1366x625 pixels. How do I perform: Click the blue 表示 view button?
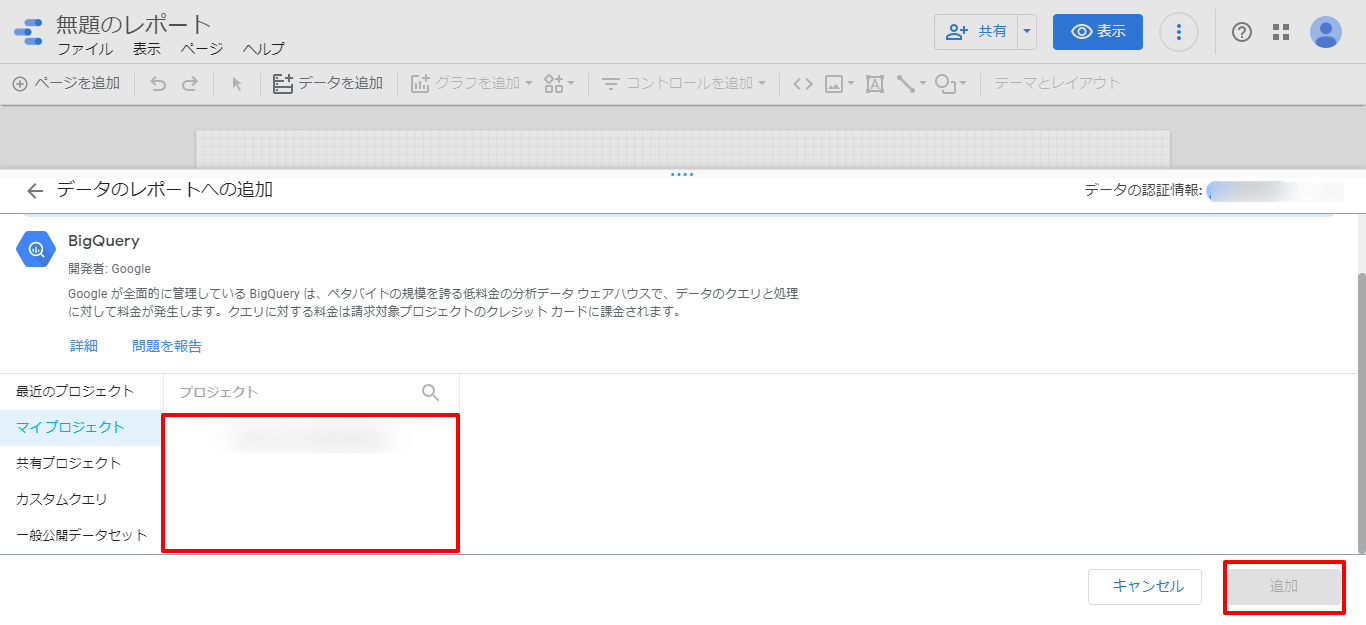(x=1098, y=32)
